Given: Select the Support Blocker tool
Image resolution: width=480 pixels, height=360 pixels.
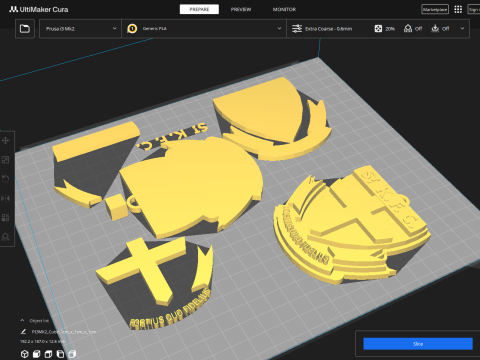Looking at the screenshot, I should pos(6,237).
